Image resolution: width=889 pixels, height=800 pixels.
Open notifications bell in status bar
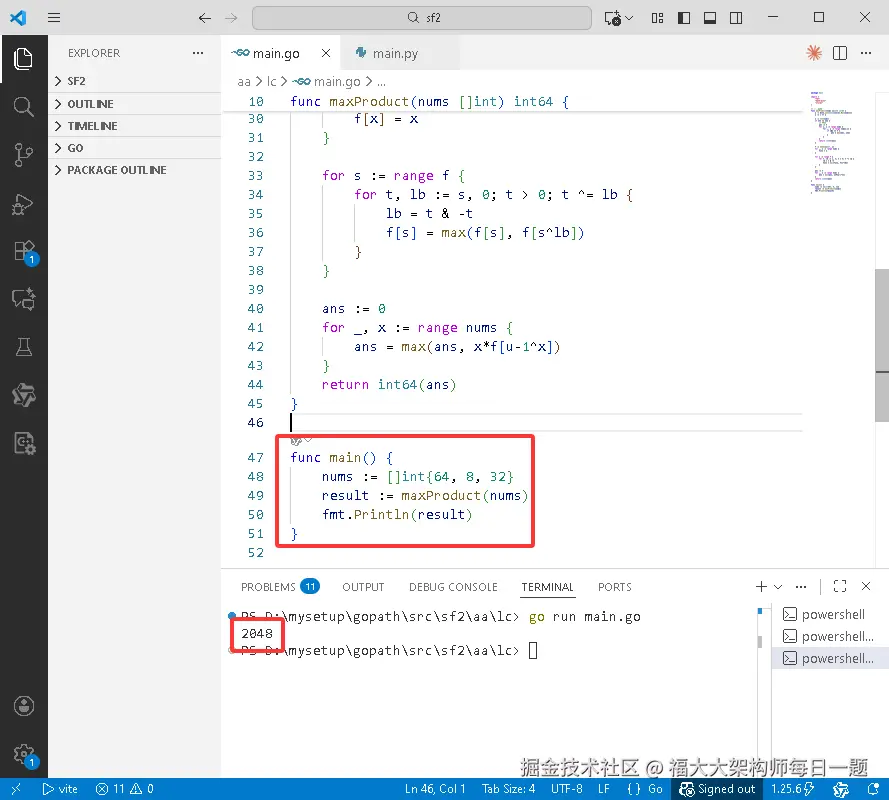(874, 789)
